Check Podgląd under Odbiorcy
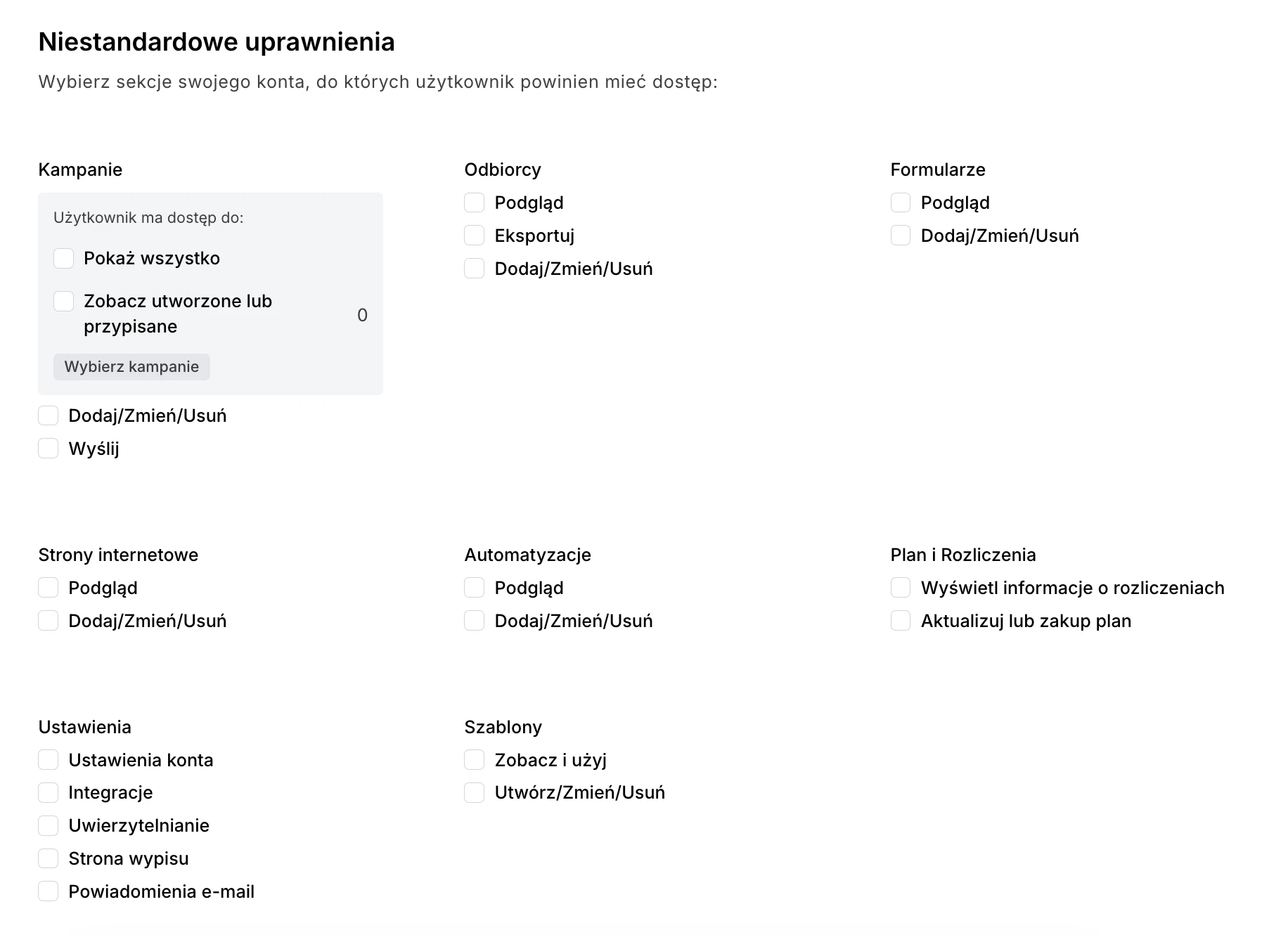The width and height of the screenshot is (1288, 935). point(475,203)
